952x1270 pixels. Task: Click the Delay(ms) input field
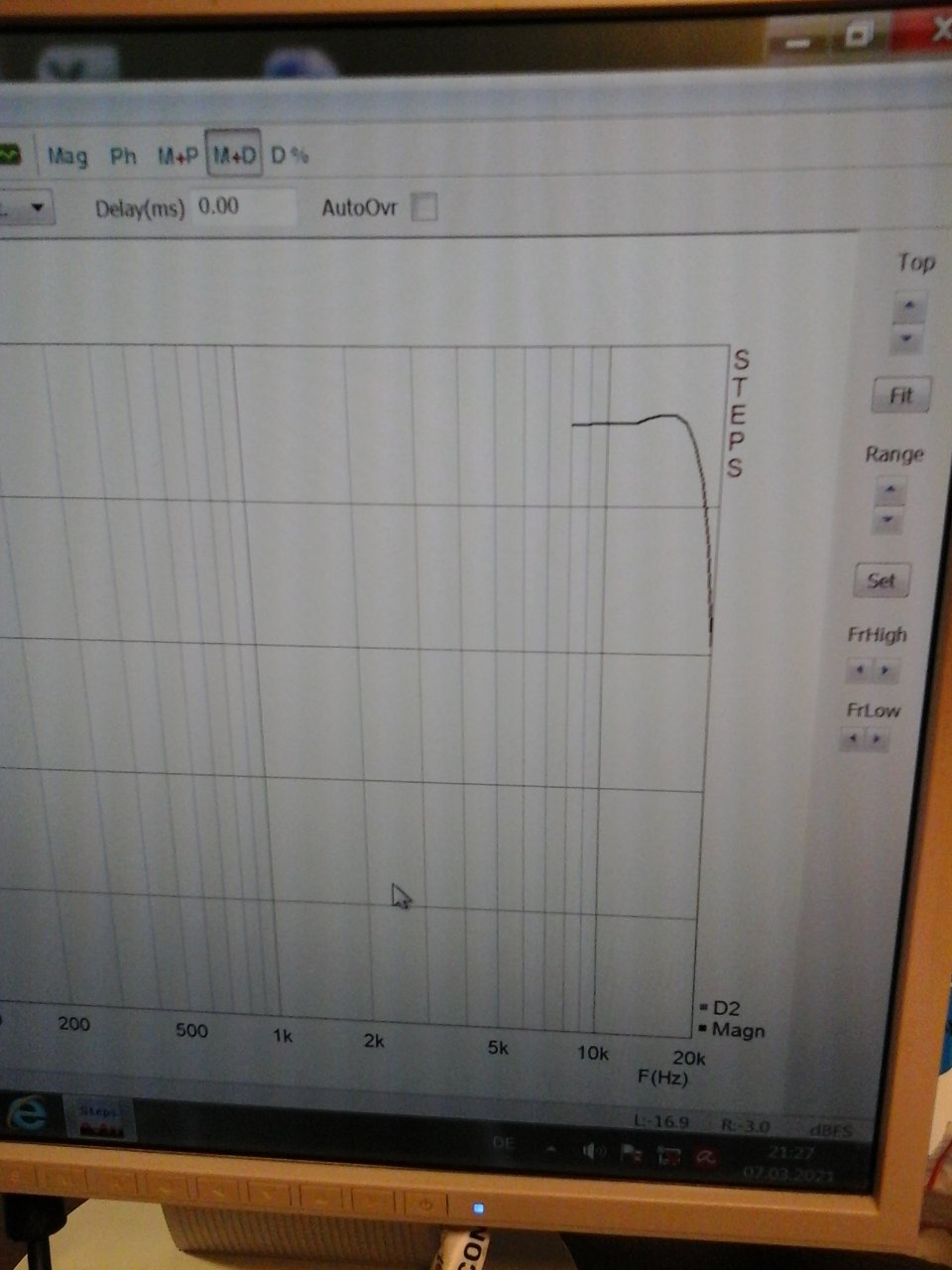tap(242, 207)
